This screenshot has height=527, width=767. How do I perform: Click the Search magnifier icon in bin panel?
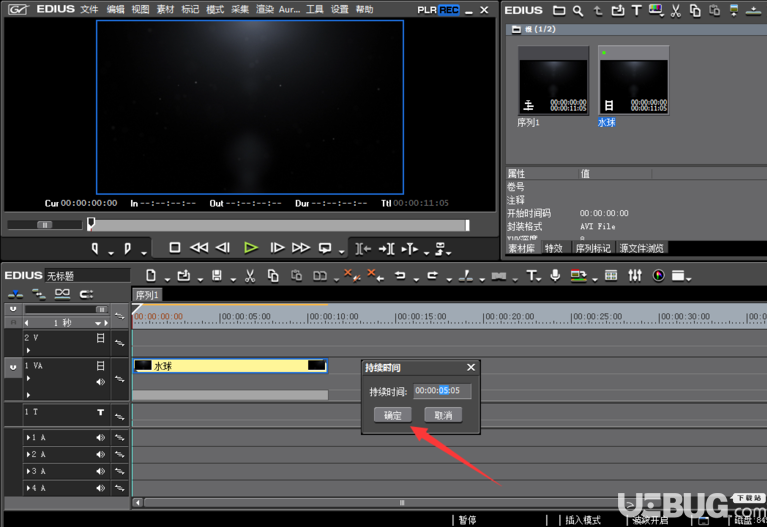click(x=578, y=11)
